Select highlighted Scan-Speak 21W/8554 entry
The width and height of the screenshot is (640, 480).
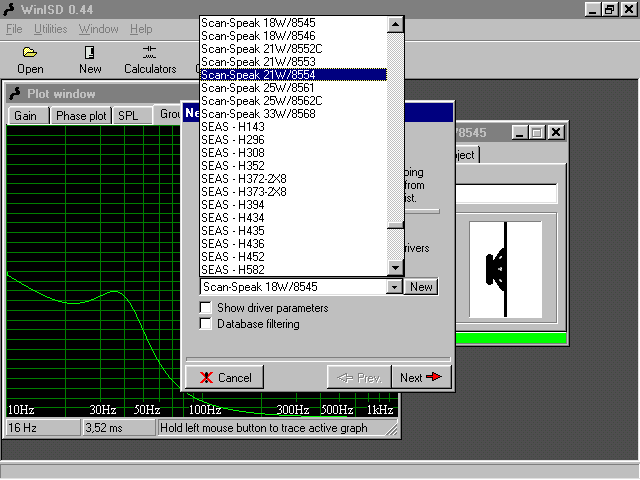[293, 75]
